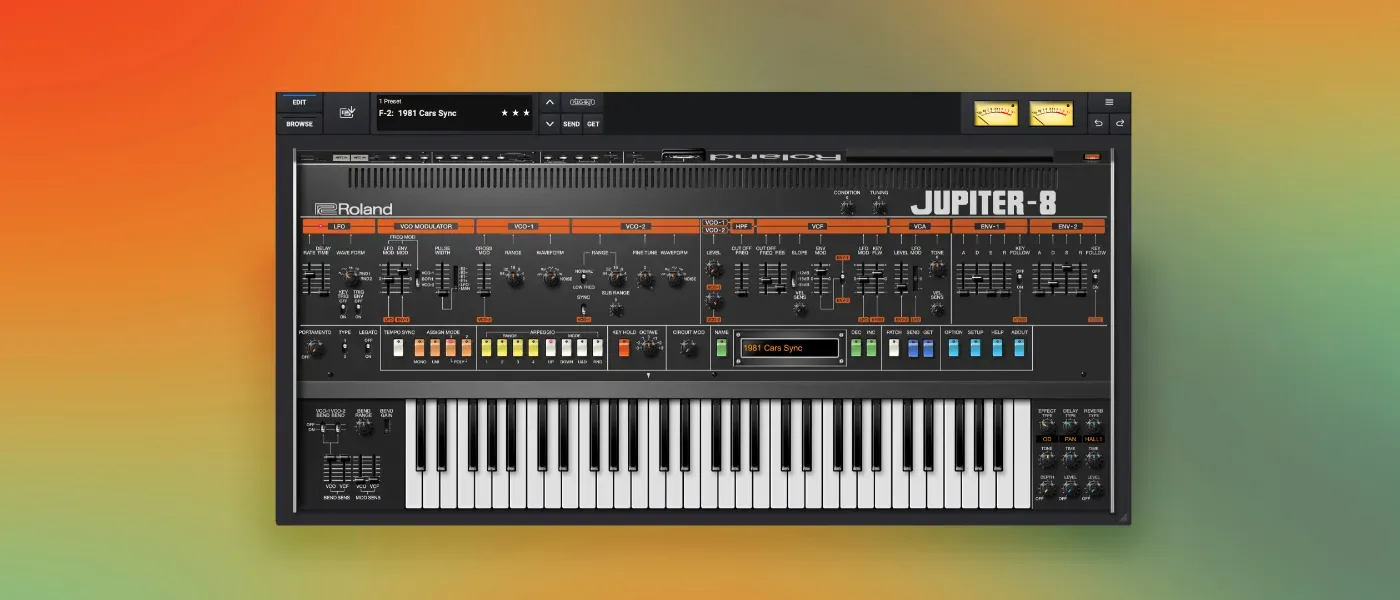Turn the TUNING knob
Screen dimensions: 1400x600
(x=879, y=206)
